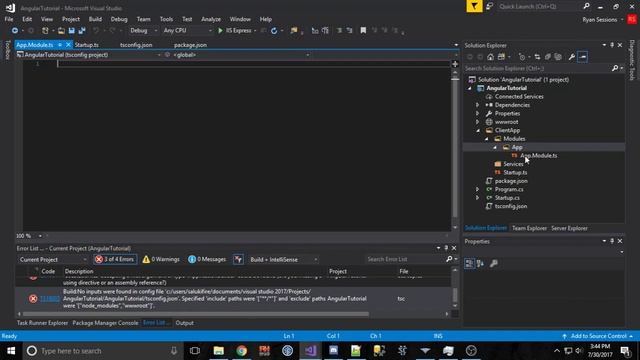This screenshot has height=360, width=640.
Task: Click Sync with Active Document icon
Action: click(537, 57)
